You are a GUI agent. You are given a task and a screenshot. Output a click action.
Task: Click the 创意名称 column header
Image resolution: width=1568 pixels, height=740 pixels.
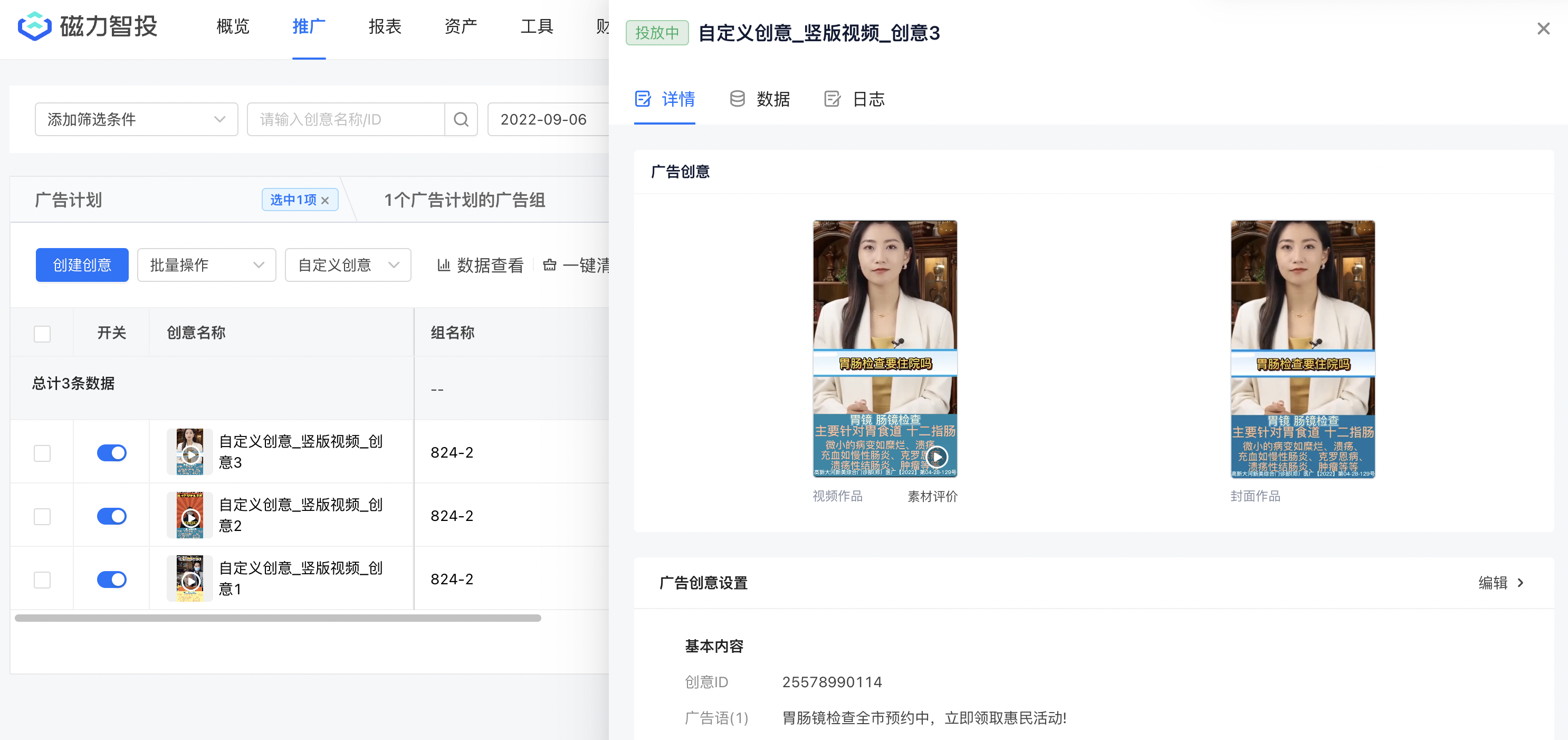pos(196,333)
